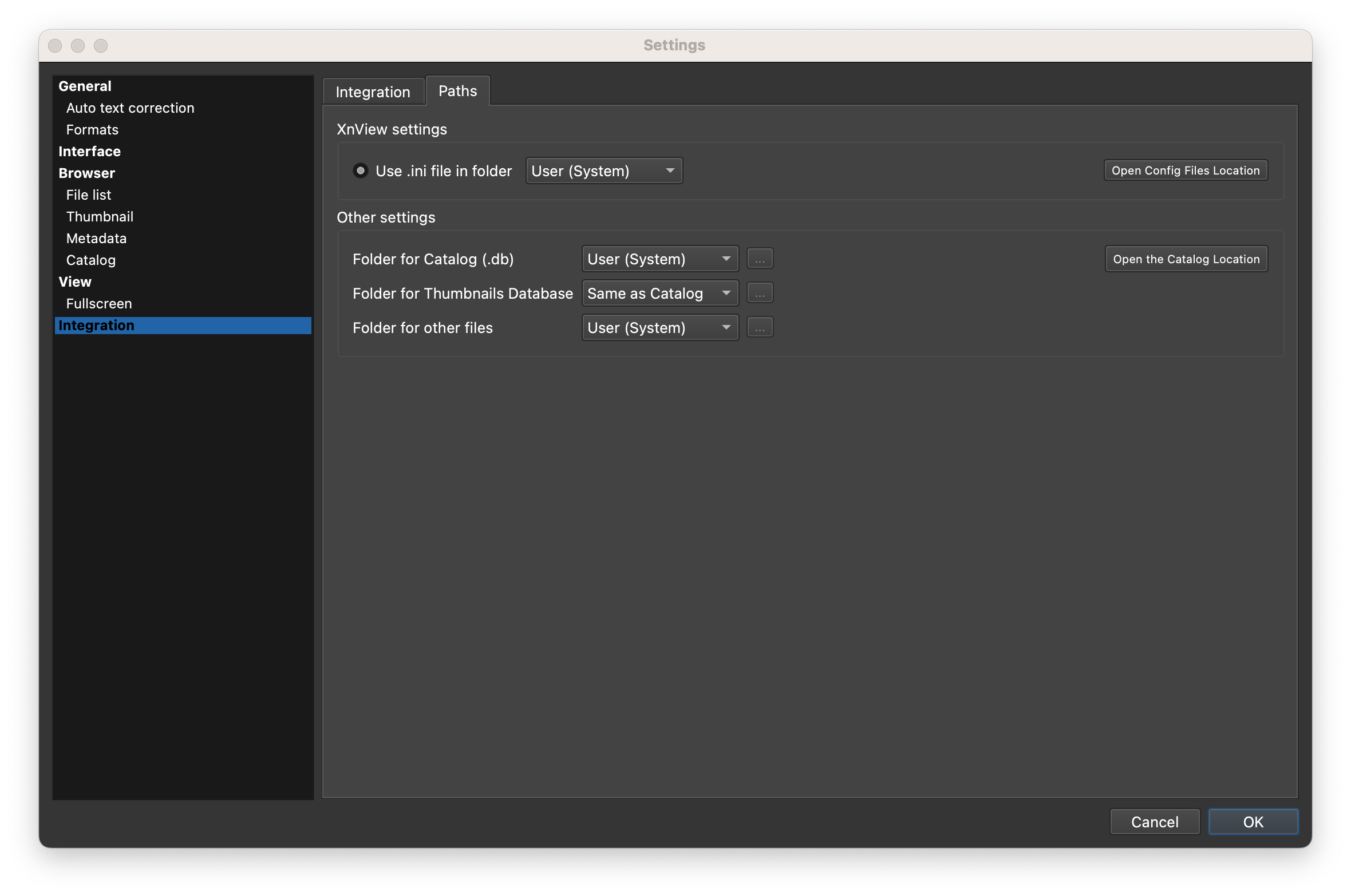Select the Paths tab

coord(457,91)
